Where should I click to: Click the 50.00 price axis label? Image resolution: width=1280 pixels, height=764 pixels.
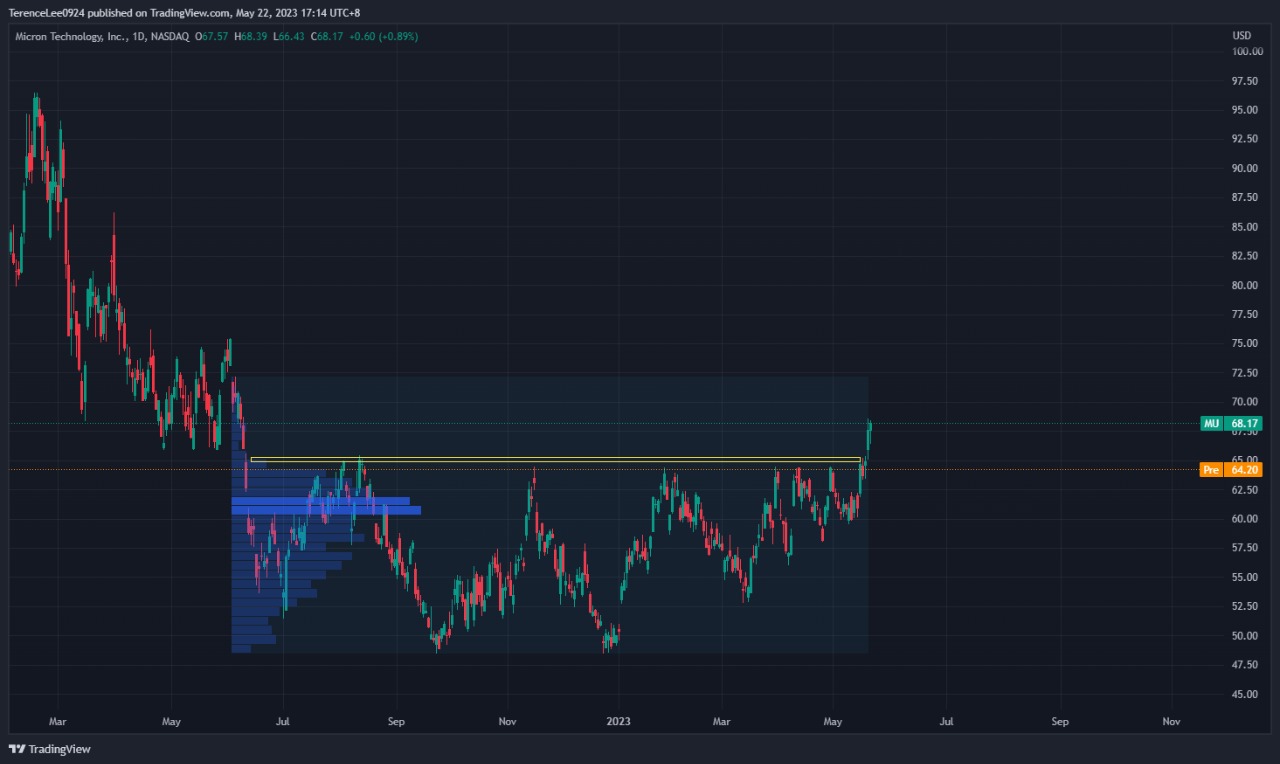click(1245, 636)
